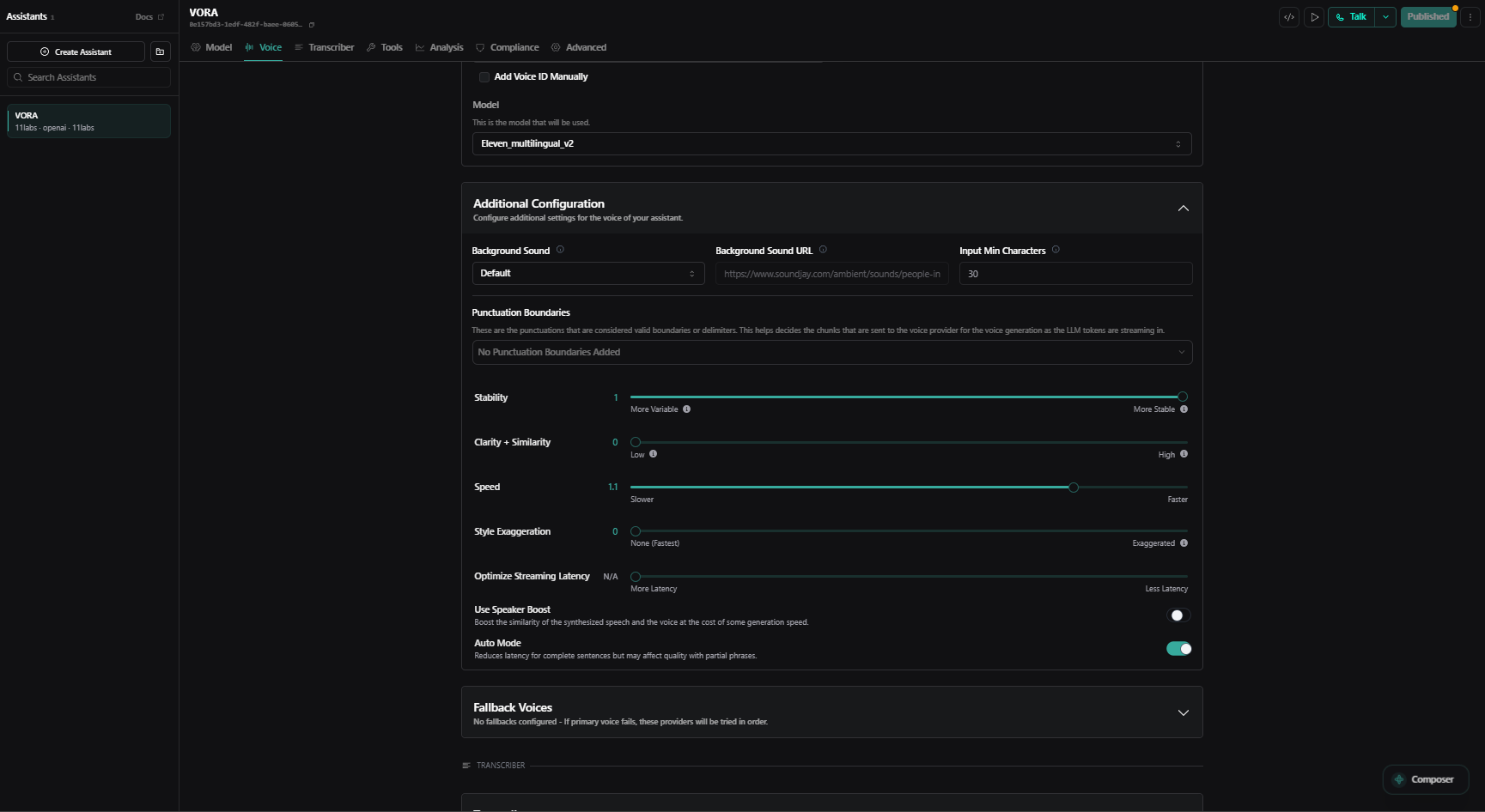Screen dimensions: 1485x812
Task: Click the TRANSCRIBER section label
Action: coord(501,766)
